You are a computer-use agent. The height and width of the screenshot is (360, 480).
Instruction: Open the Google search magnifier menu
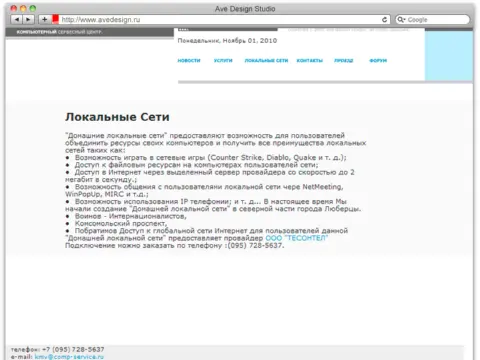pos(401,20)
